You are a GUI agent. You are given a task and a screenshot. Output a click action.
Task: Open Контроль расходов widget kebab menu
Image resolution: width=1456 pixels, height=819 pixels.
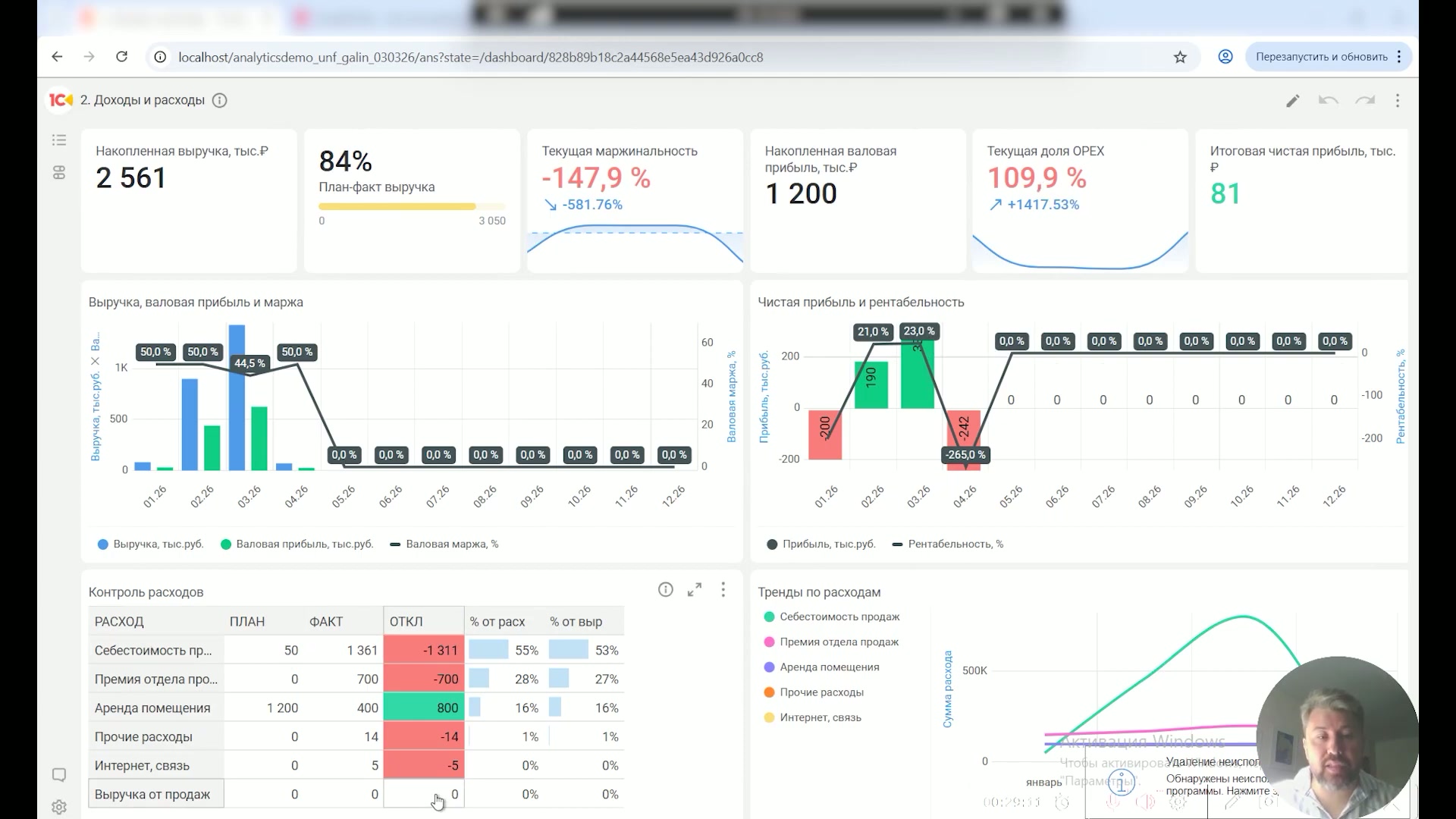pos(723,590)
